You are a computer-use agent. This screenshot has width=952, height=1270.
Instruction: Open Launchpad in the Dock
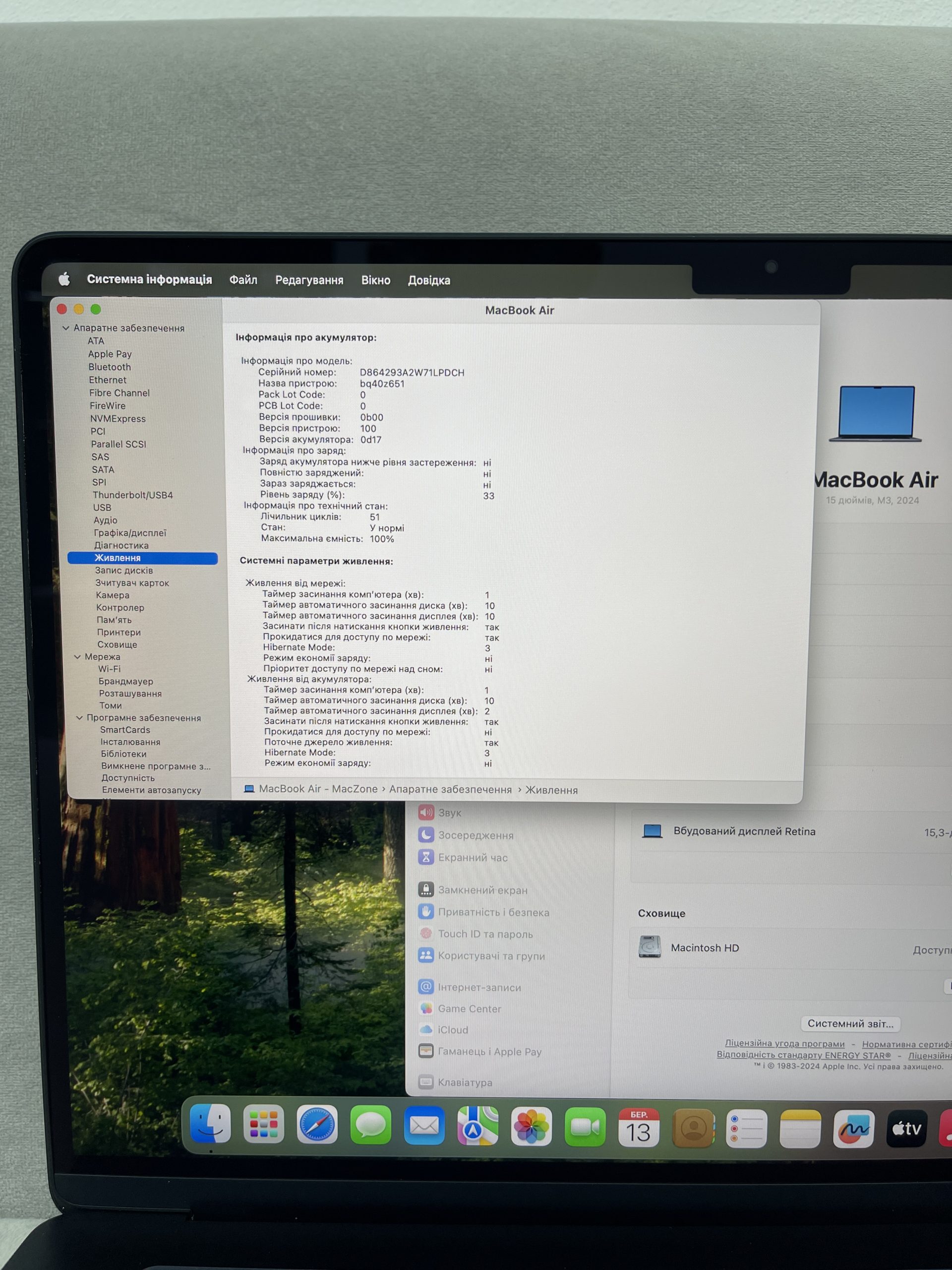[263, 1125]
